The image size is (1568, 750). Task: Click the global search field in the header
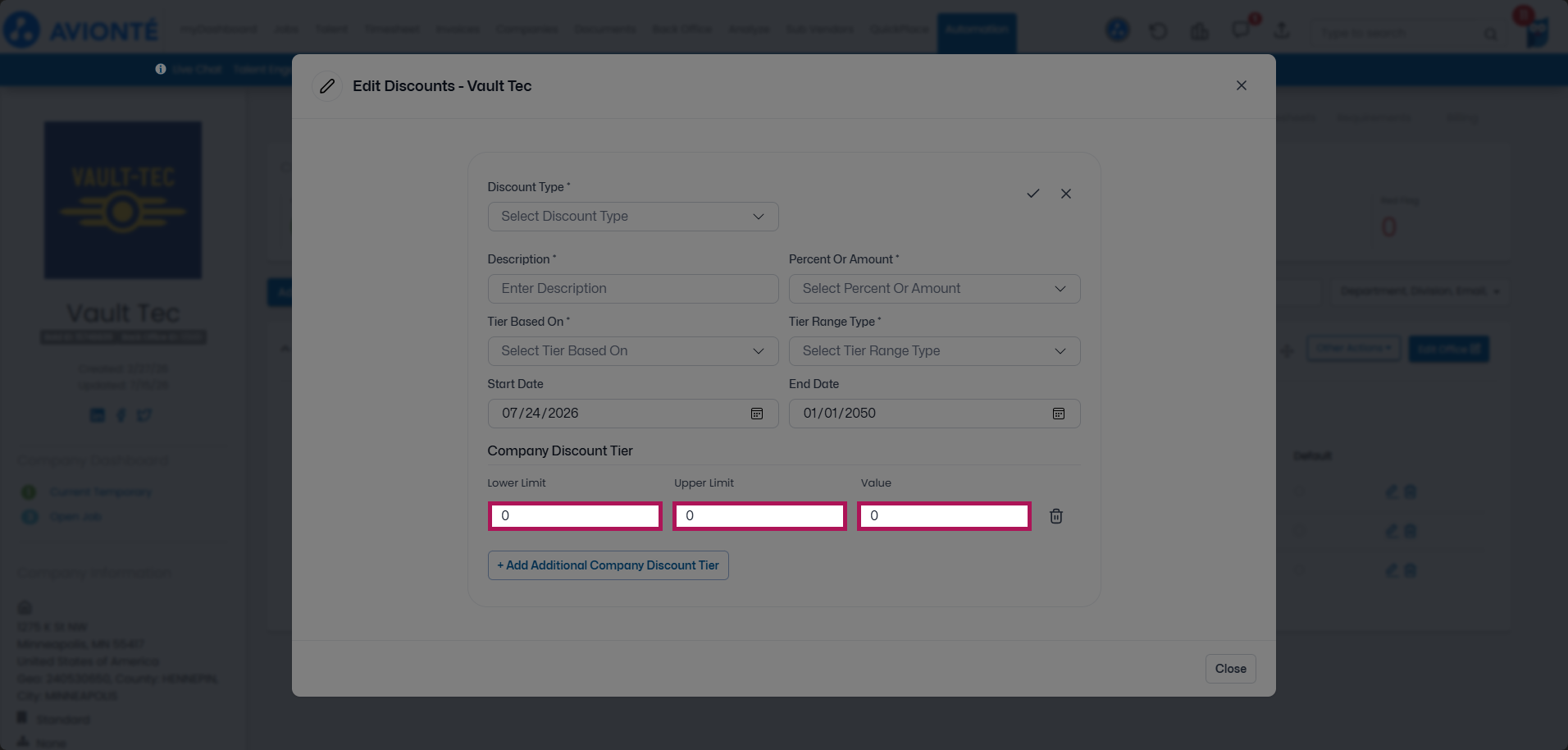pos(1409,33)
